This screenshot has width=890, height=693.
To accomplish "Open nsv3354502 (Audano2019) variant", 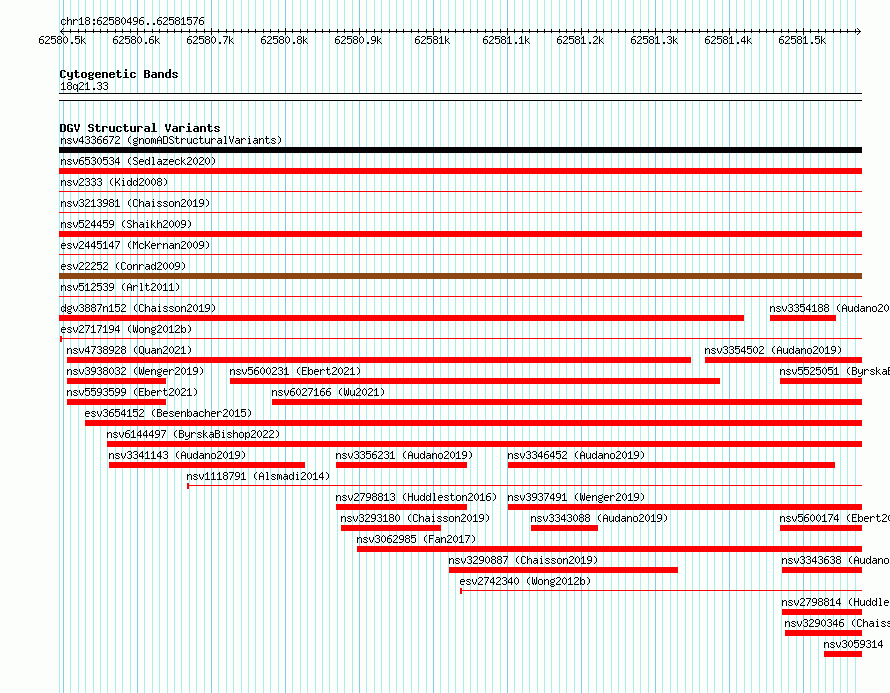I will click(x=773, y=350).
